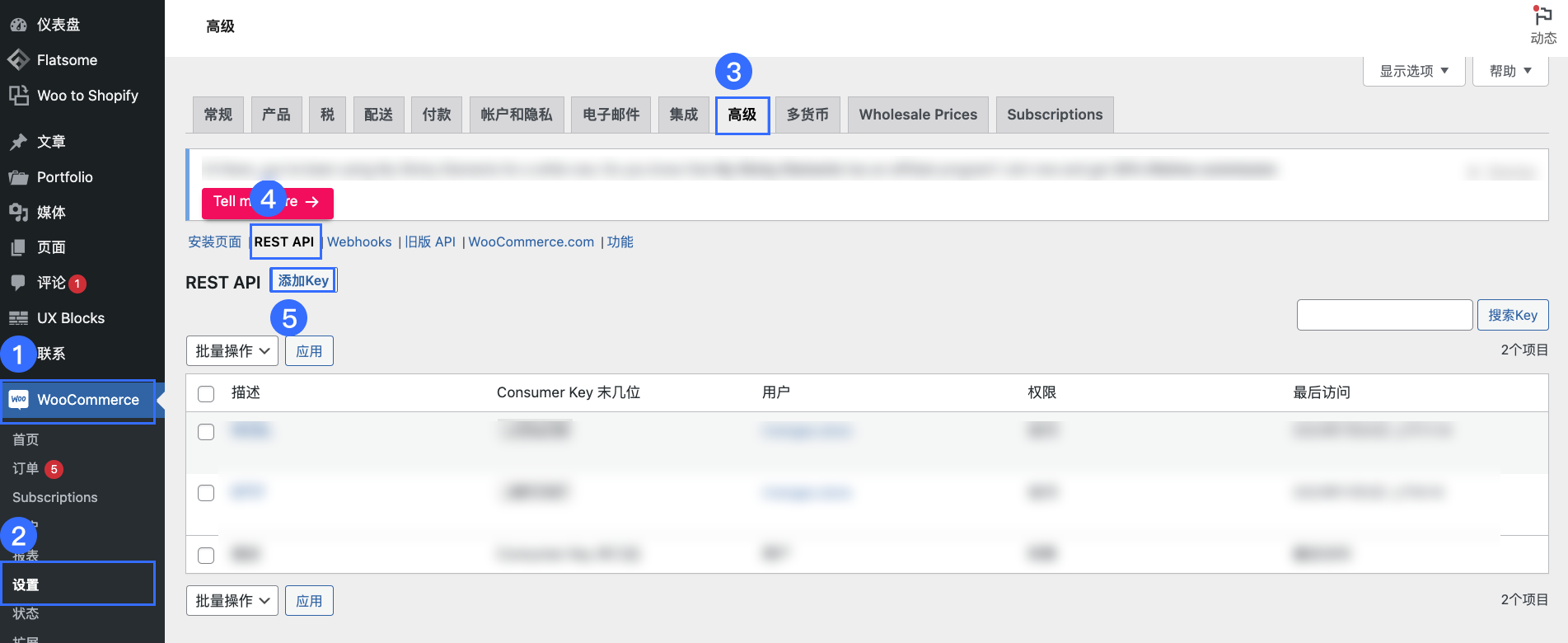1568x643 pixels.
Task: Sort by the 描述 column header
Action: 246,392
